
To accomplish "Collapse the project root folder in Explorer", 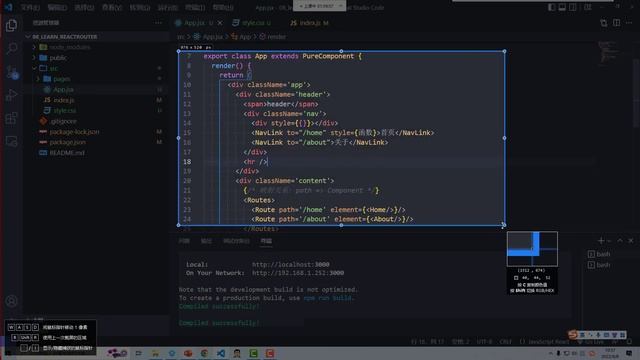I will [28, 37].
